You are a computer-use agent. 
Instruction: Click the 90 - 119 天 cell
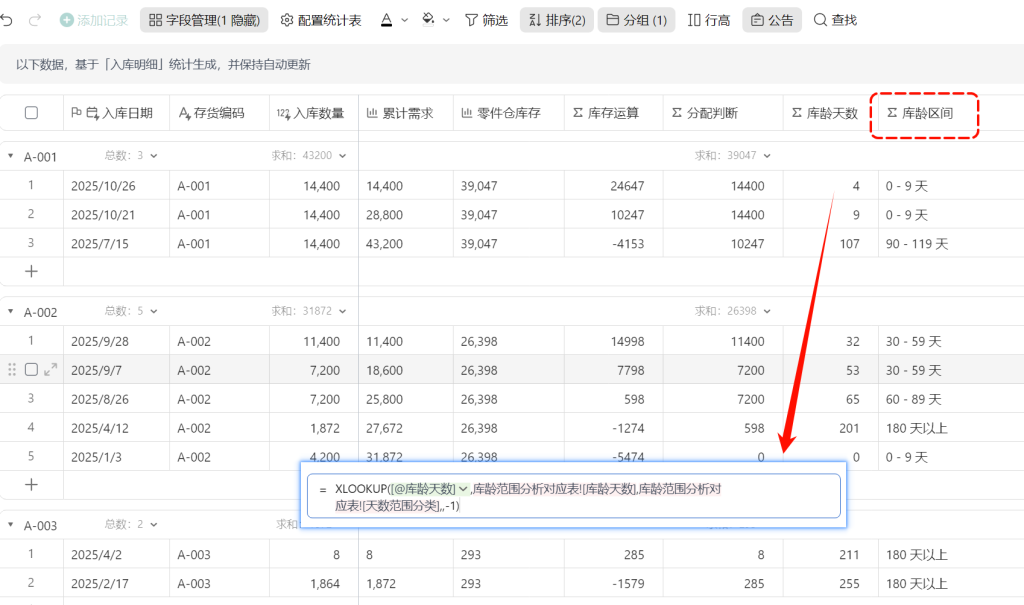(951, 244)
